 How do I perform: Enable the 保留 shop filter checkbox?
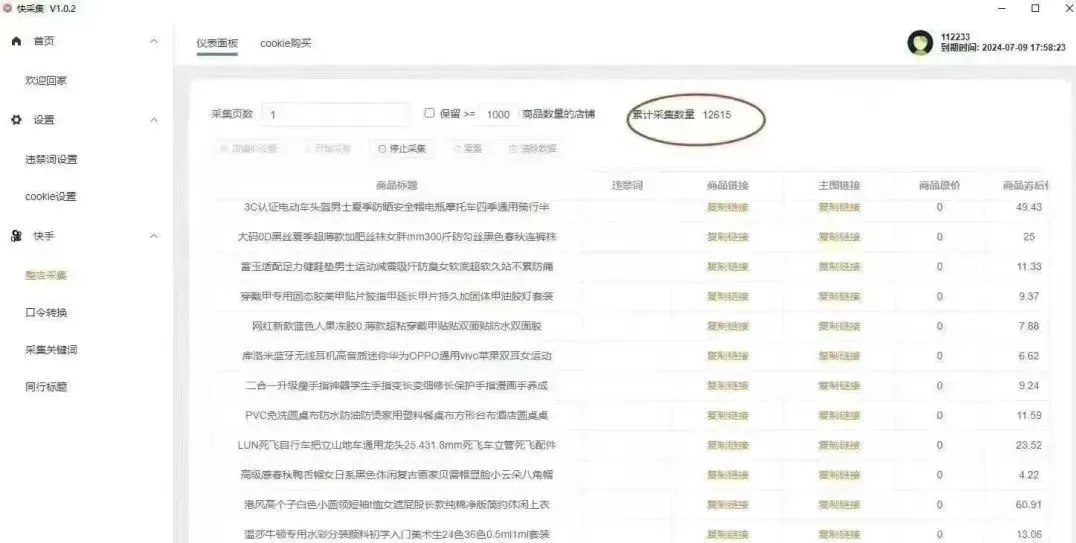click(429, 114)
